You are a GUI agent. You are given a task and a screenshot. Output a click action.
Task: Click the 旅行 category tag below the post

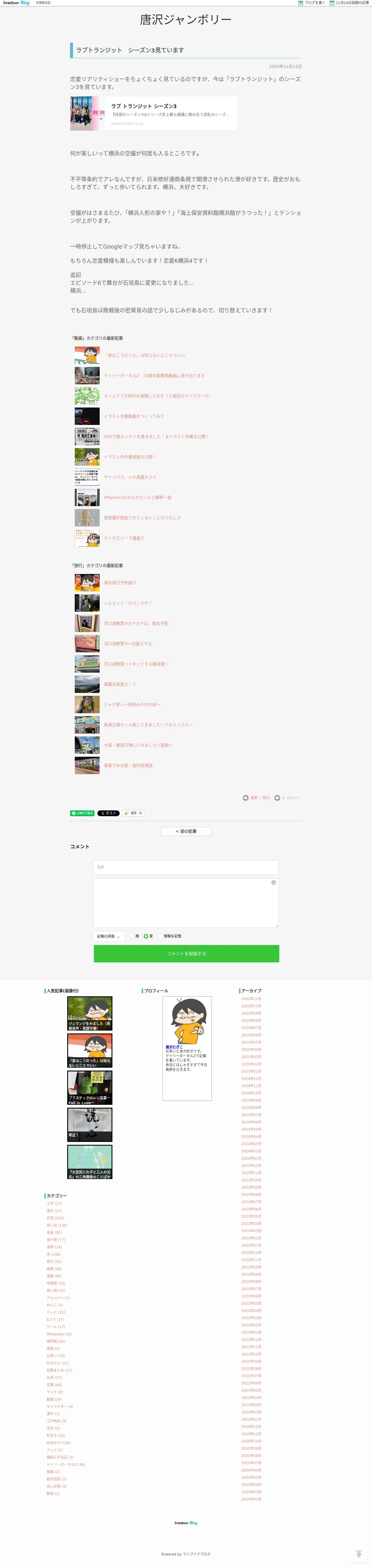tap(266, 797)
